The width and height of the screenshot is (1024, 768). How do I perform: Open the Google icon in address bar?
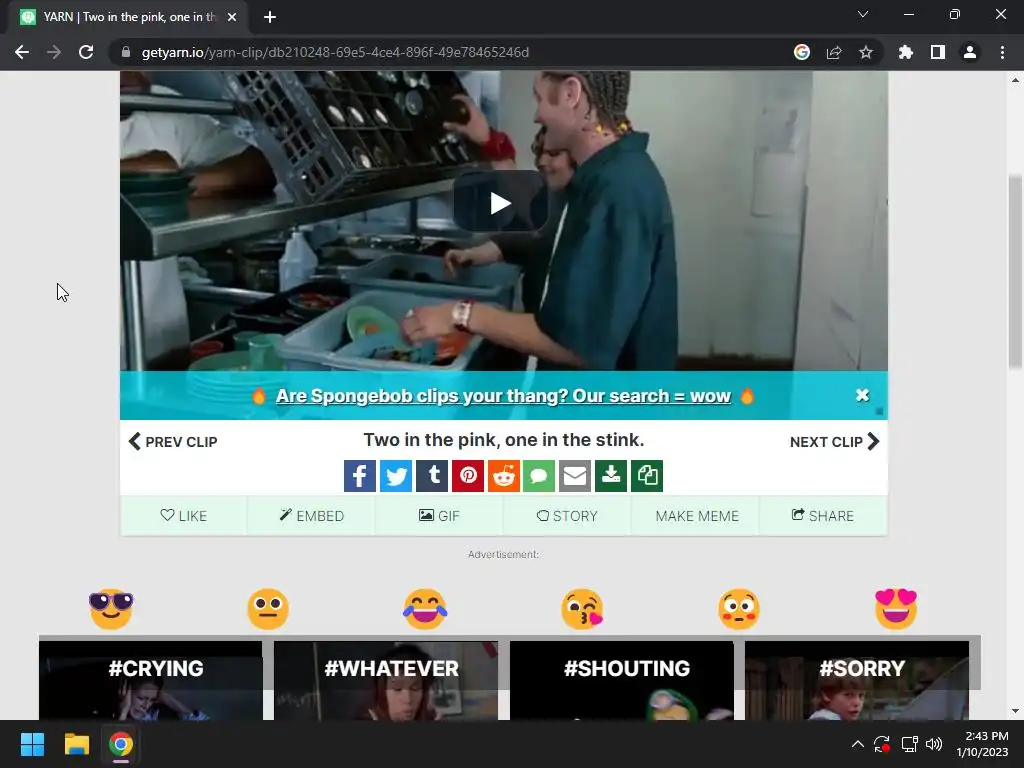click(x=802, y=52)
